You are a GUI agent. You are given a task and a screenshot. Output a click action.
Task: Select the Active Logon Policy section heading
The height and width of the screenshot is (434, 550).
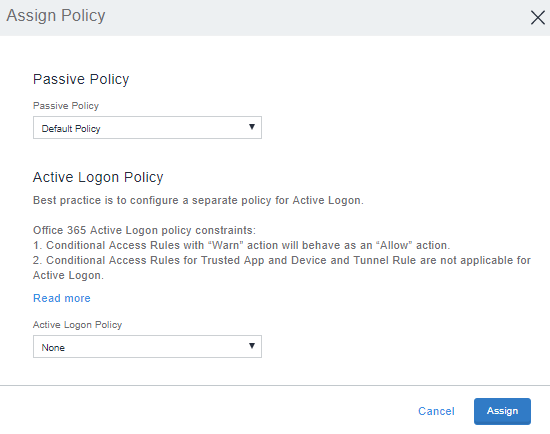98,178
